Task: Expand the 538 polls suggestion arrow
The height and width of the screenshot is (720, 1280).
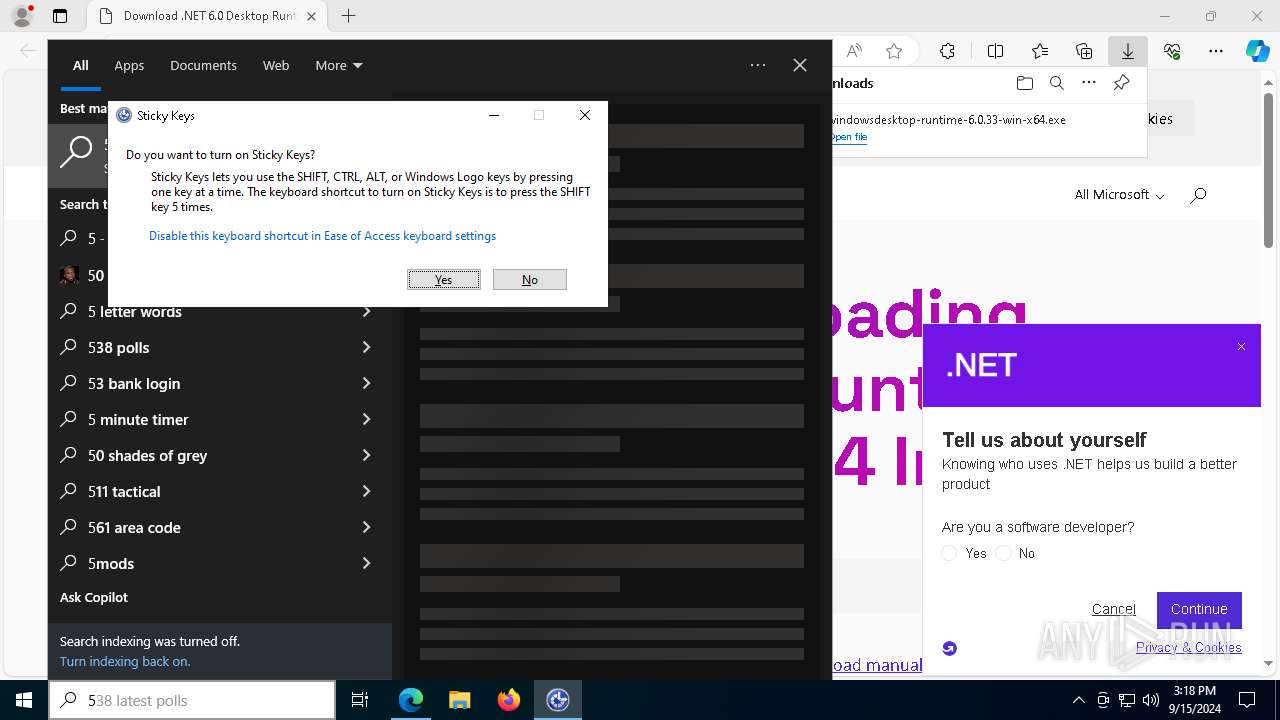Action: coord(366,348)
